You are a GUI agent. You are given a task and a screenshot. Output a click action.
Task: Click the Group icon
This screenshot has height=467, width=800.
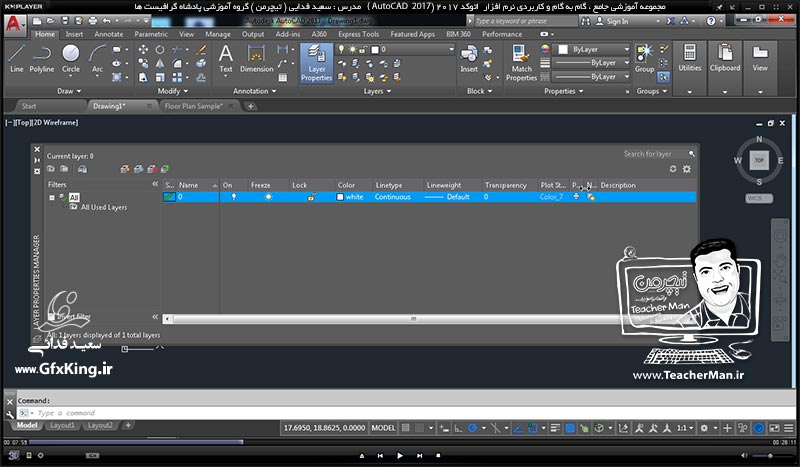(x=644, y=58)
